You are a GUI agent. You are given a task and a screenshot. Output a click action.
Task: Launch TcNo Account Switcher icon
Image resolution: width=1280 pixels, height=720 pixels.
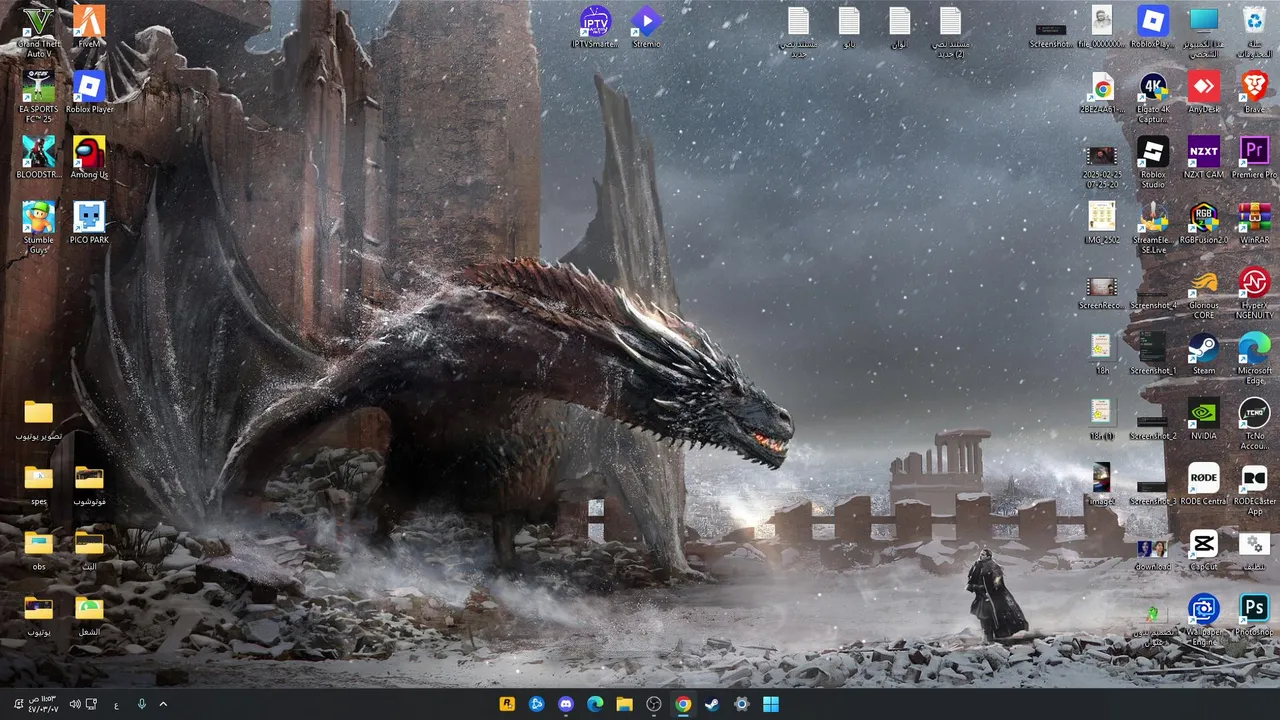(1254, 424)
